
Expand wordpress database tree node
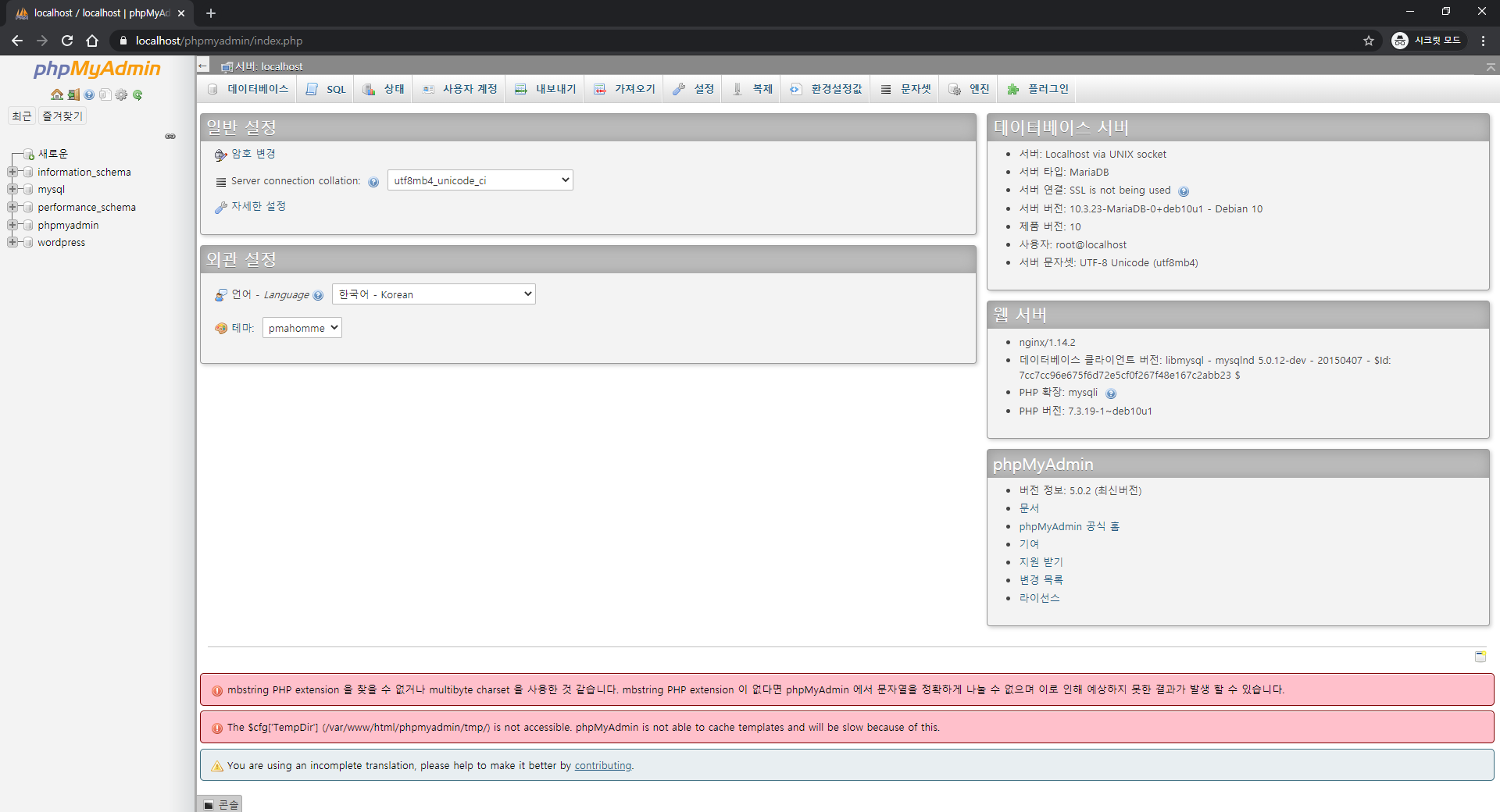[12, 243]
